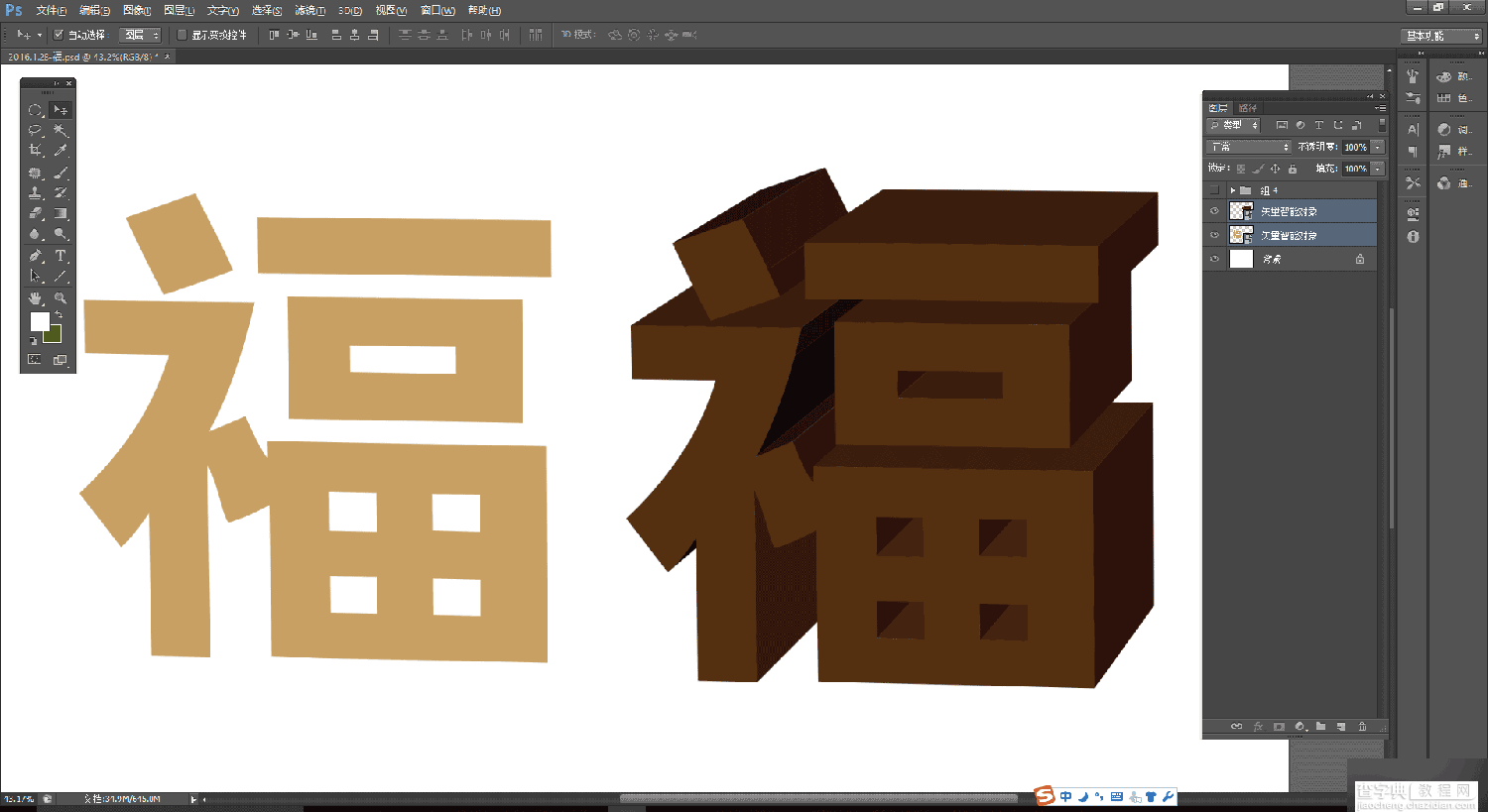1488x812 pixels.
Task: Click the opacity 100% value field
Action: (x=1356, y=147)
